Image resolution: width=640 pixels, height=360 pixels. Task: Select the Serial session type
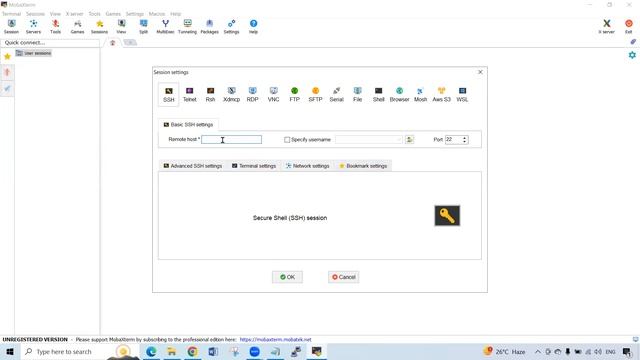tap(336, 94)
